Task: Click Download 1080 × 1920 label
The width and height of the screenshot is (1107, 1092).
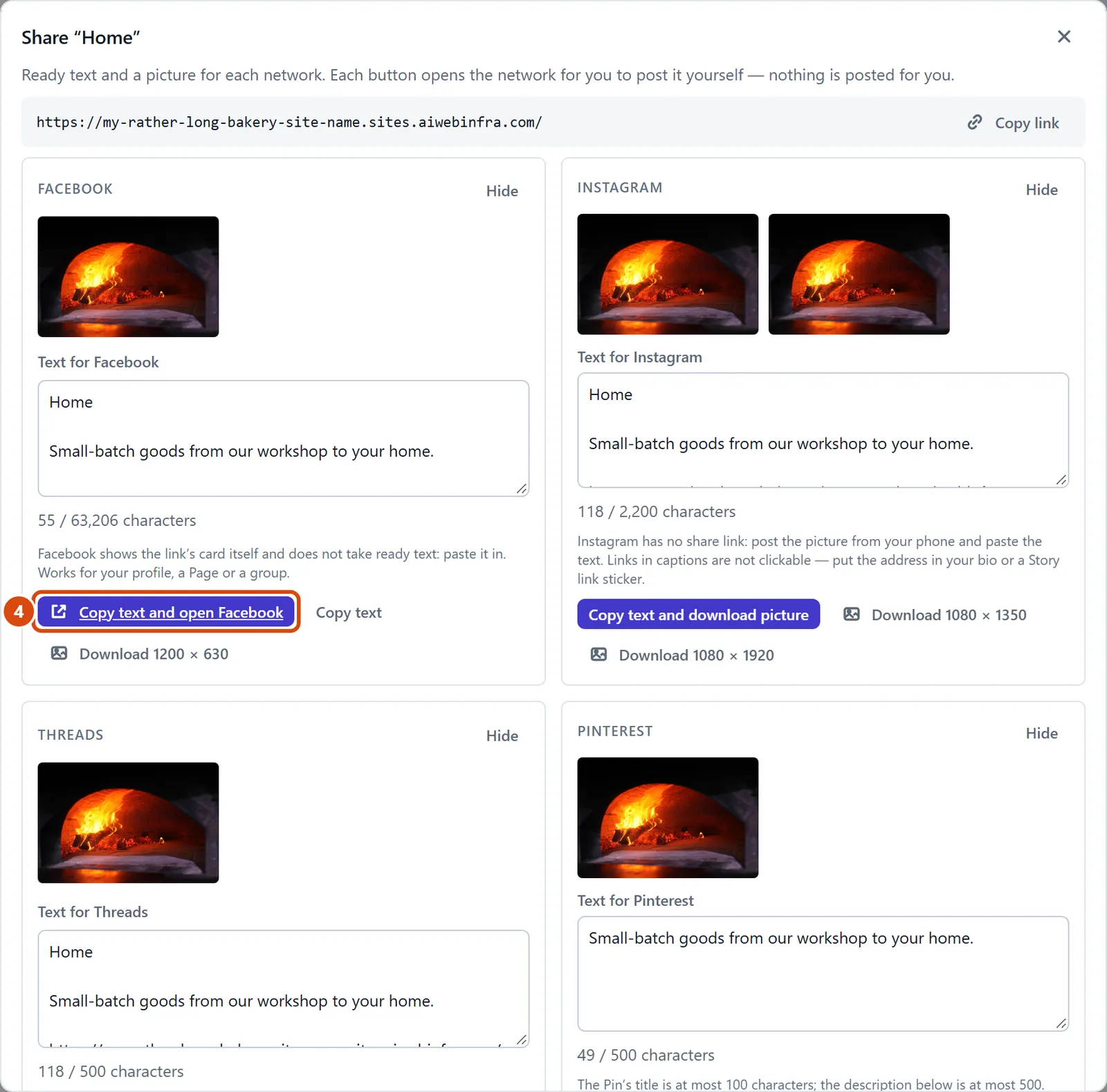Action: click(696, 655)
